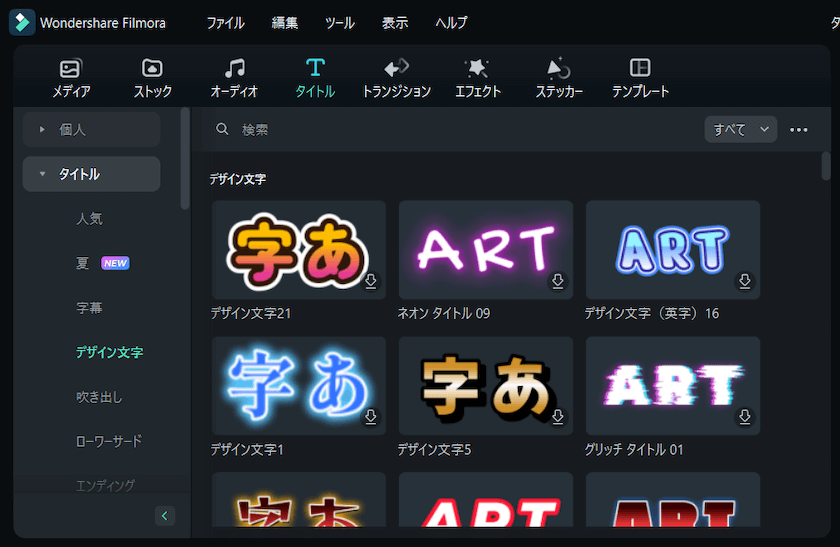Select 吹き出し in the sidebar
The image size is (840, 547).
[99, 397]
